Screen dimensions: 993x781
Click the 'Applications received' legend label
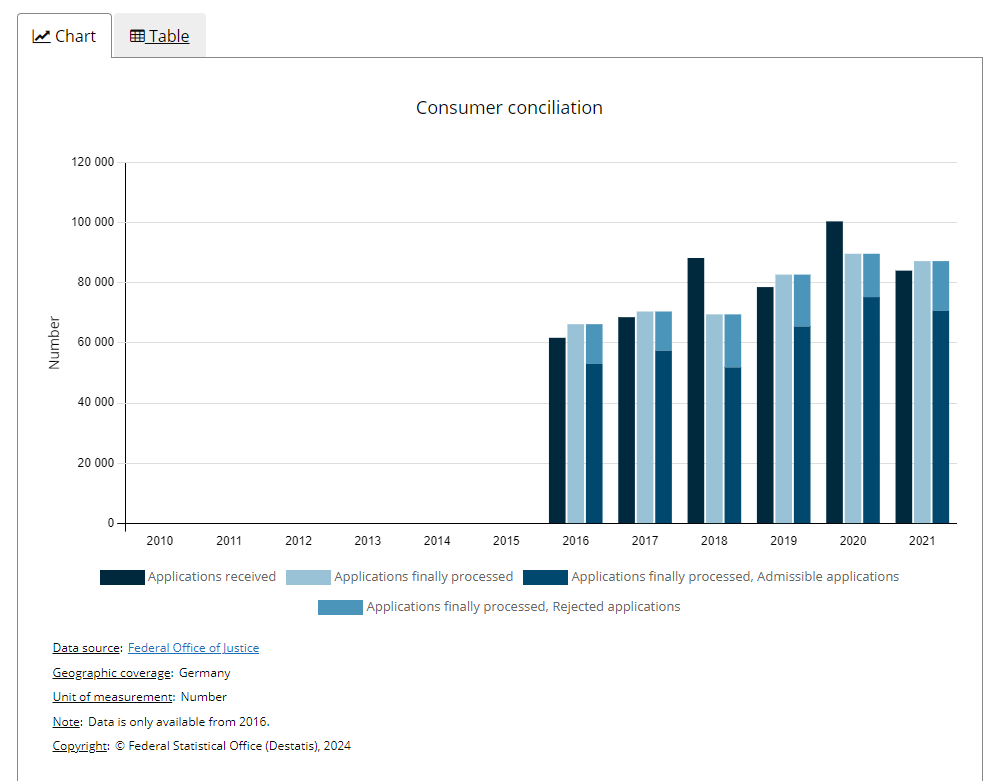coord(212,576)
